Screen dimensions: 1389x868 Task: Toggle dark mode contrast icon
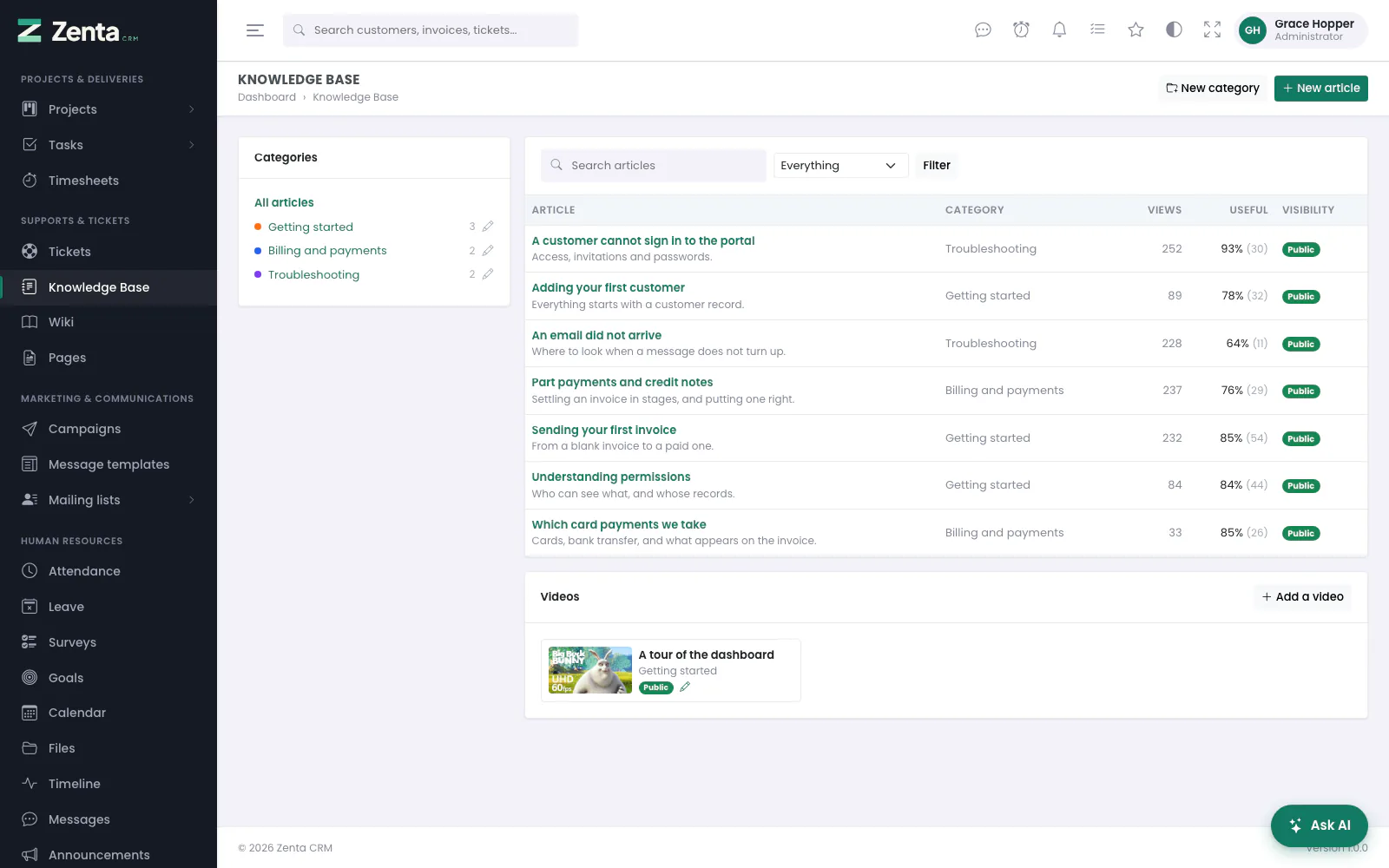[1174, 30]
